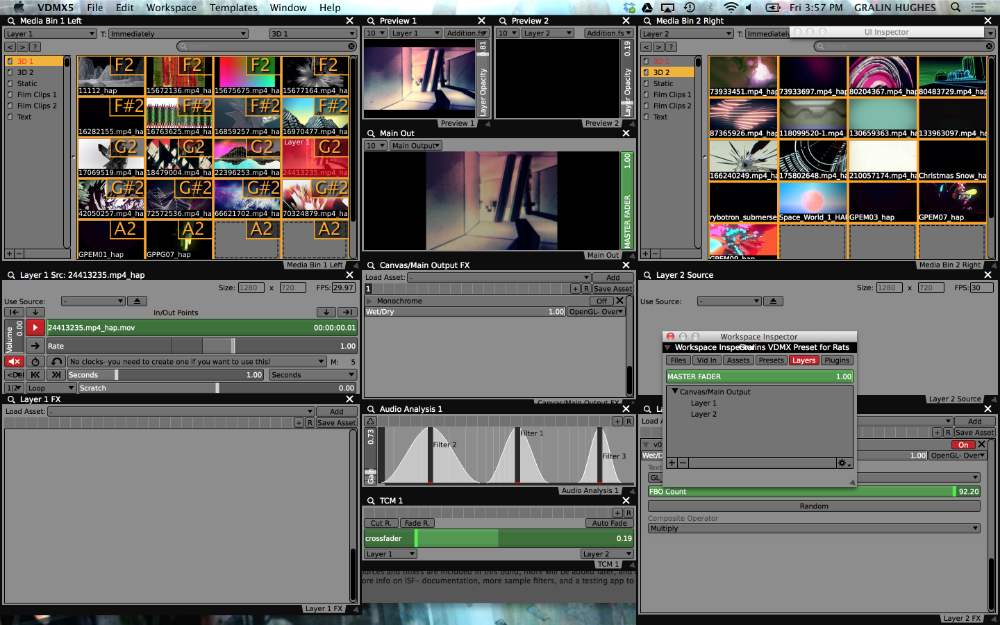
Task: Click Auto Fade button in TCM 1
Action: coord(609,523)
